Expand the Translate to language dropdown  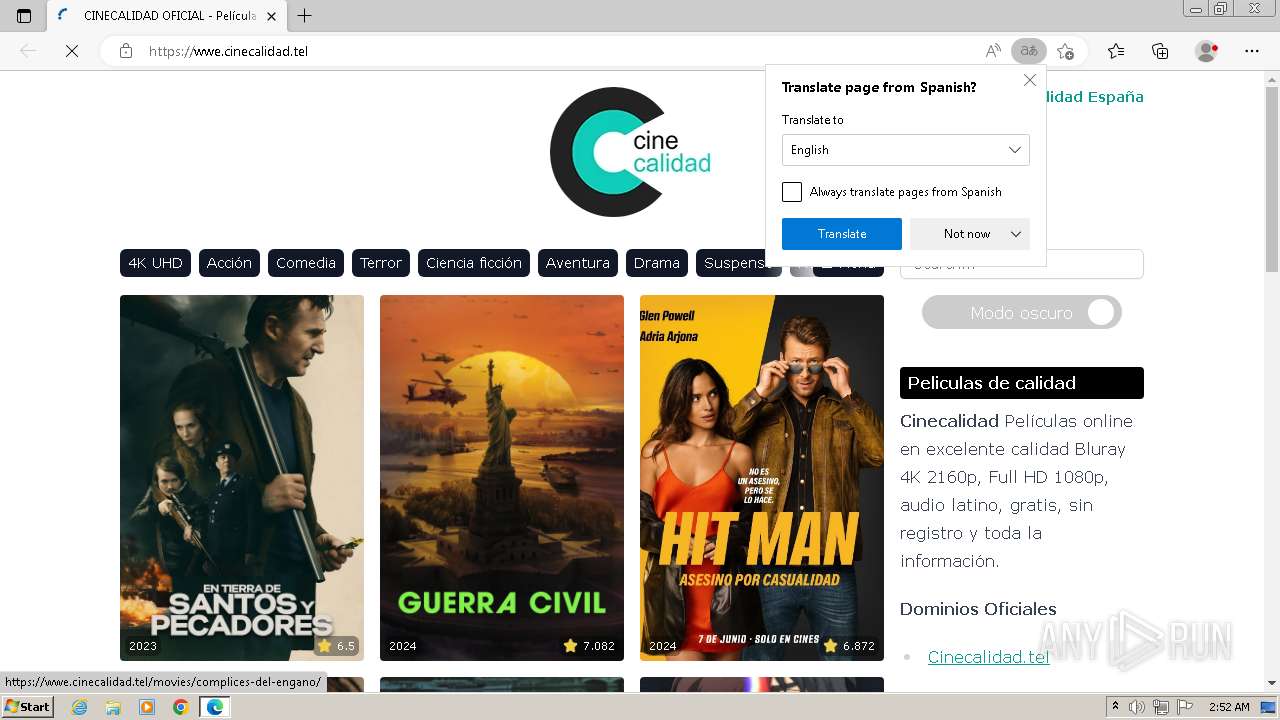tap(906, 150)
